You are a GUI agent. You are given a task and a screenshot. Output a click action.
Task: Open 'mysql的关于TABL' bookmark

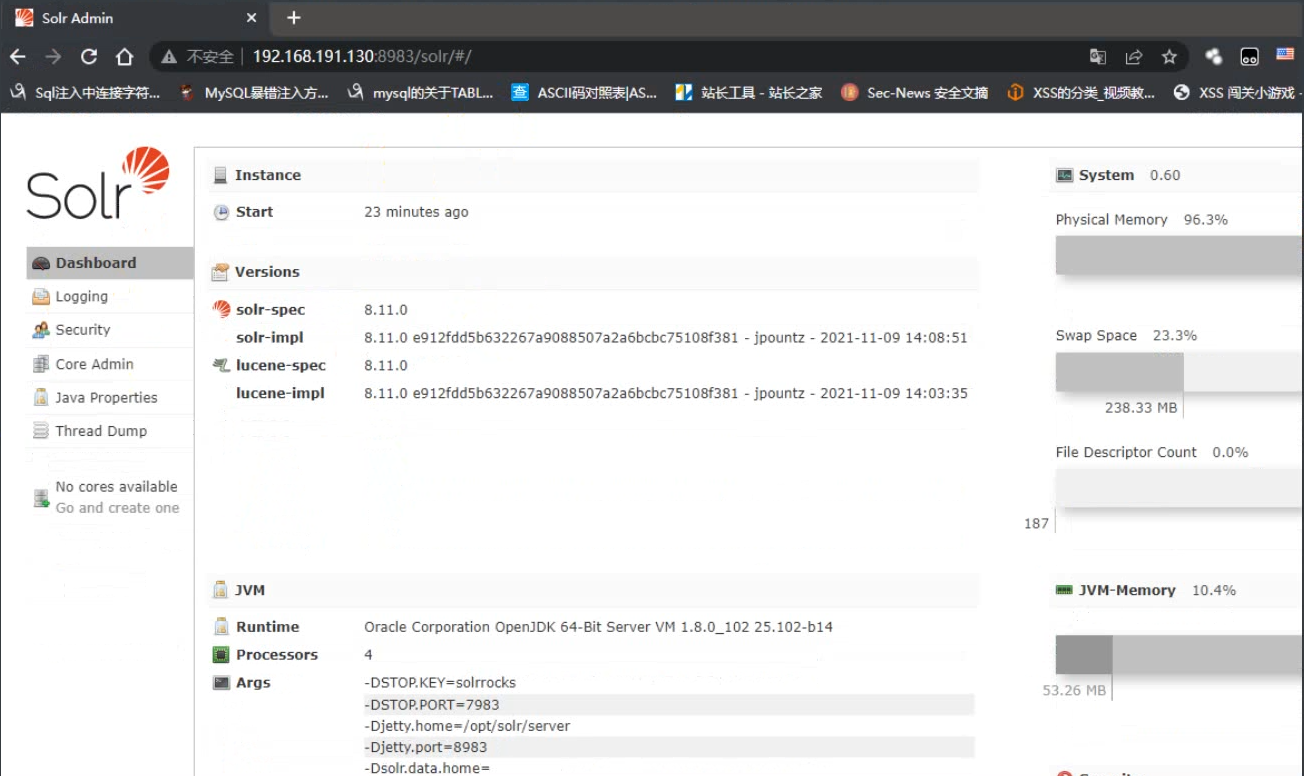coord(421,93)
